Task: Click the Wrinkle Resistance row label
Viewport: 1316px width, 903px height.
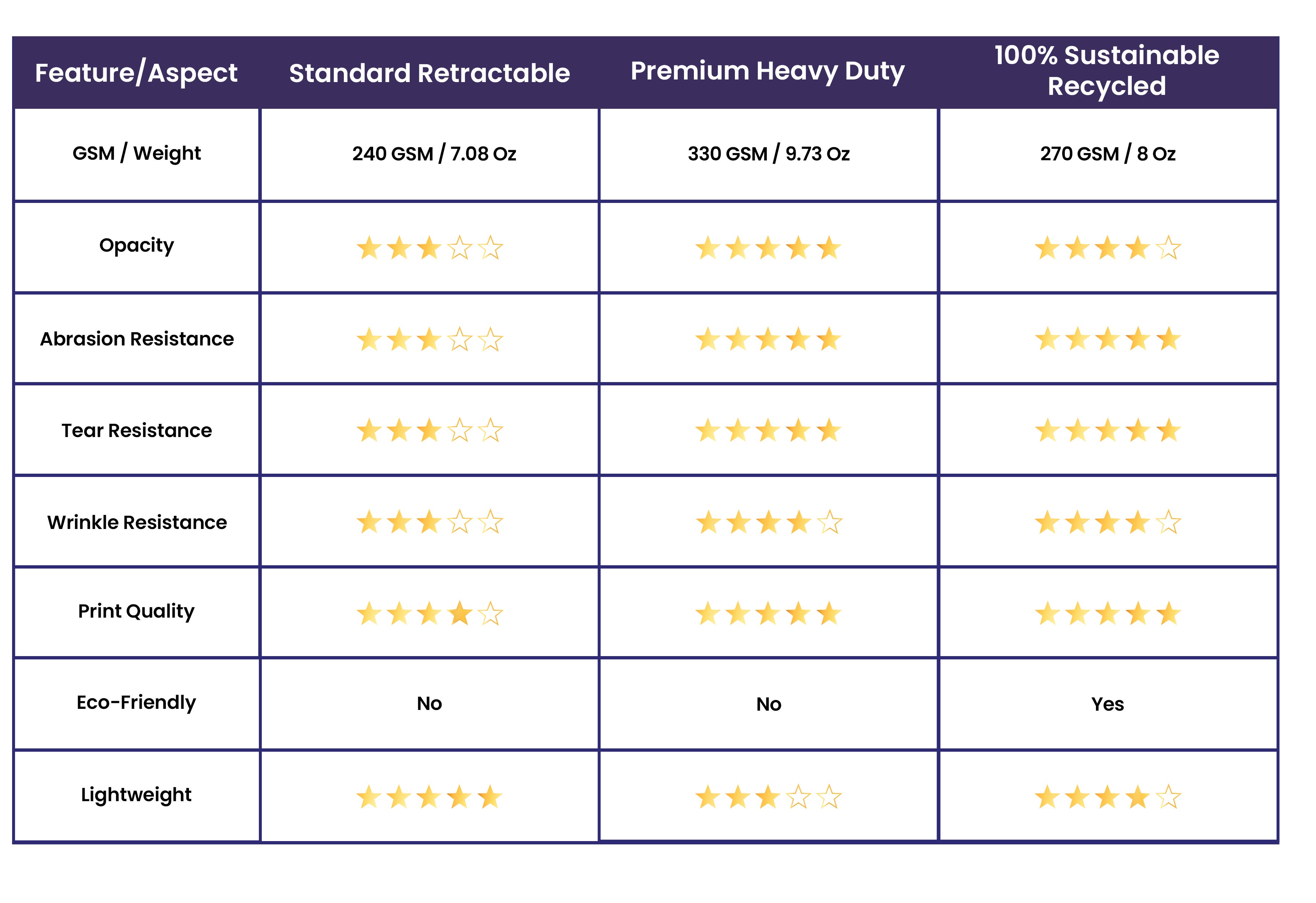Action: 137,522
